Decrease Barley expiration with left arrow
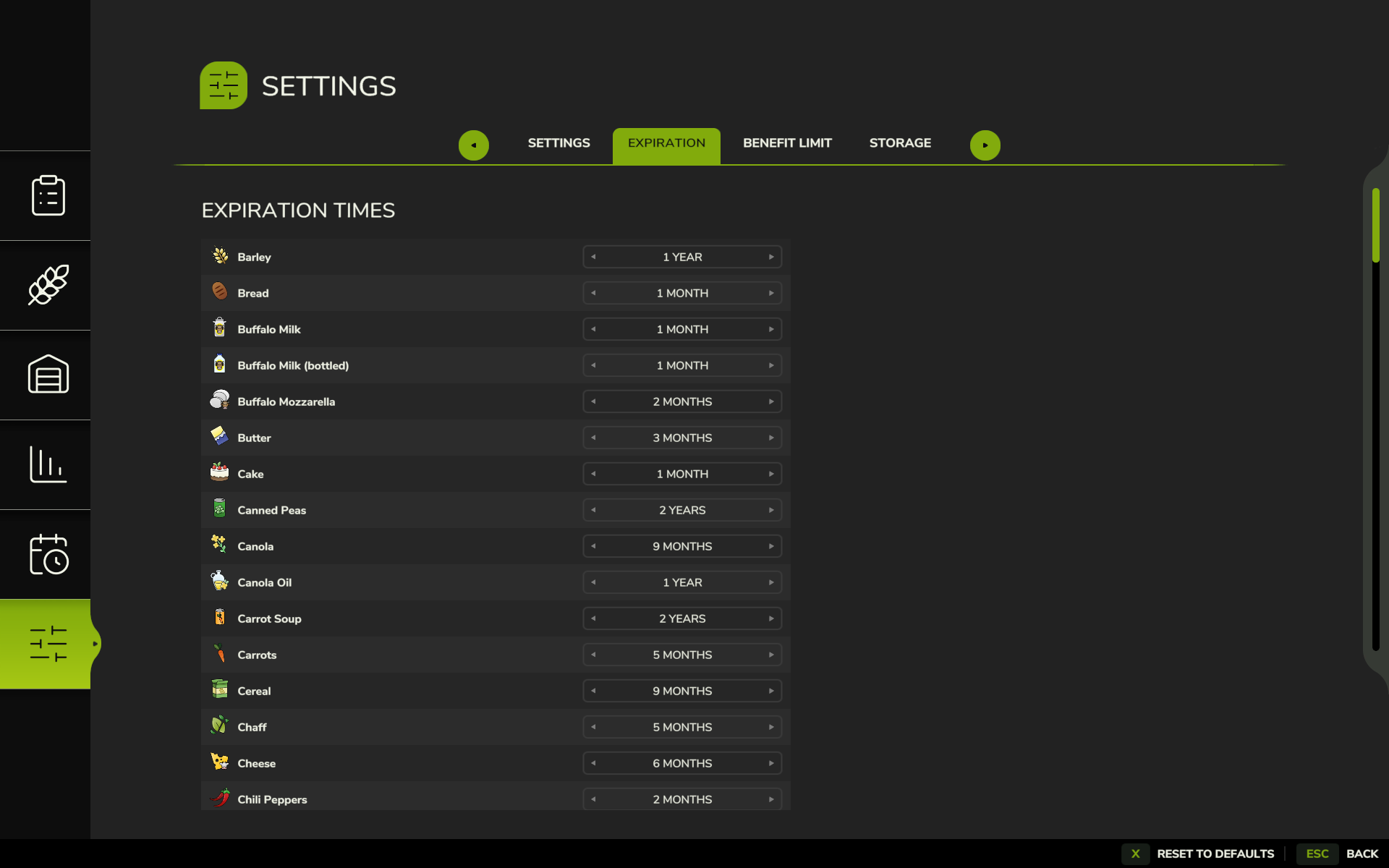The image size is (1389, 868). [x=593, y=257]
